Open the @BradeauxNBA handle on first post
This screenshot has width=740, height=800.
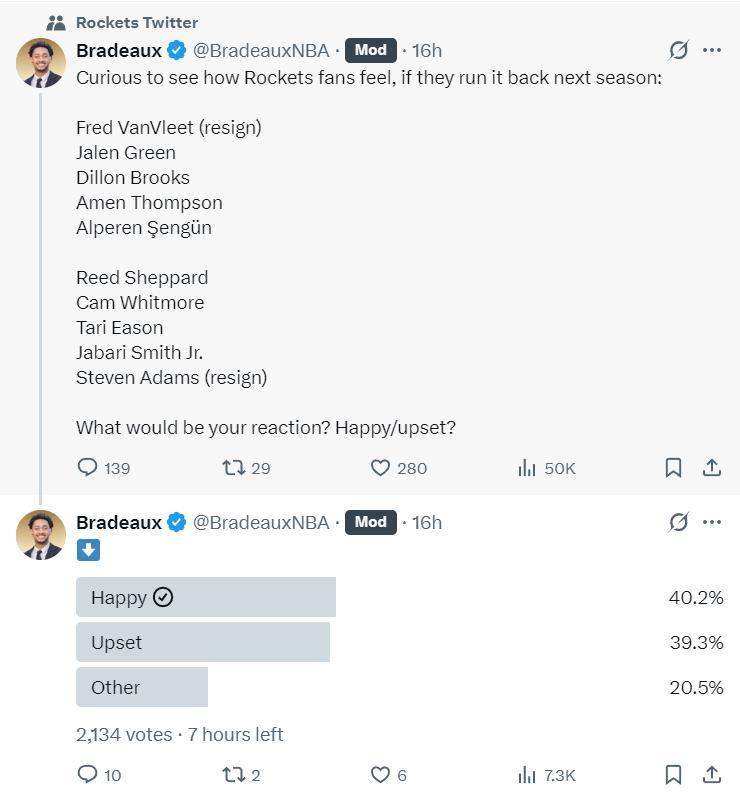tap(260, 50)
